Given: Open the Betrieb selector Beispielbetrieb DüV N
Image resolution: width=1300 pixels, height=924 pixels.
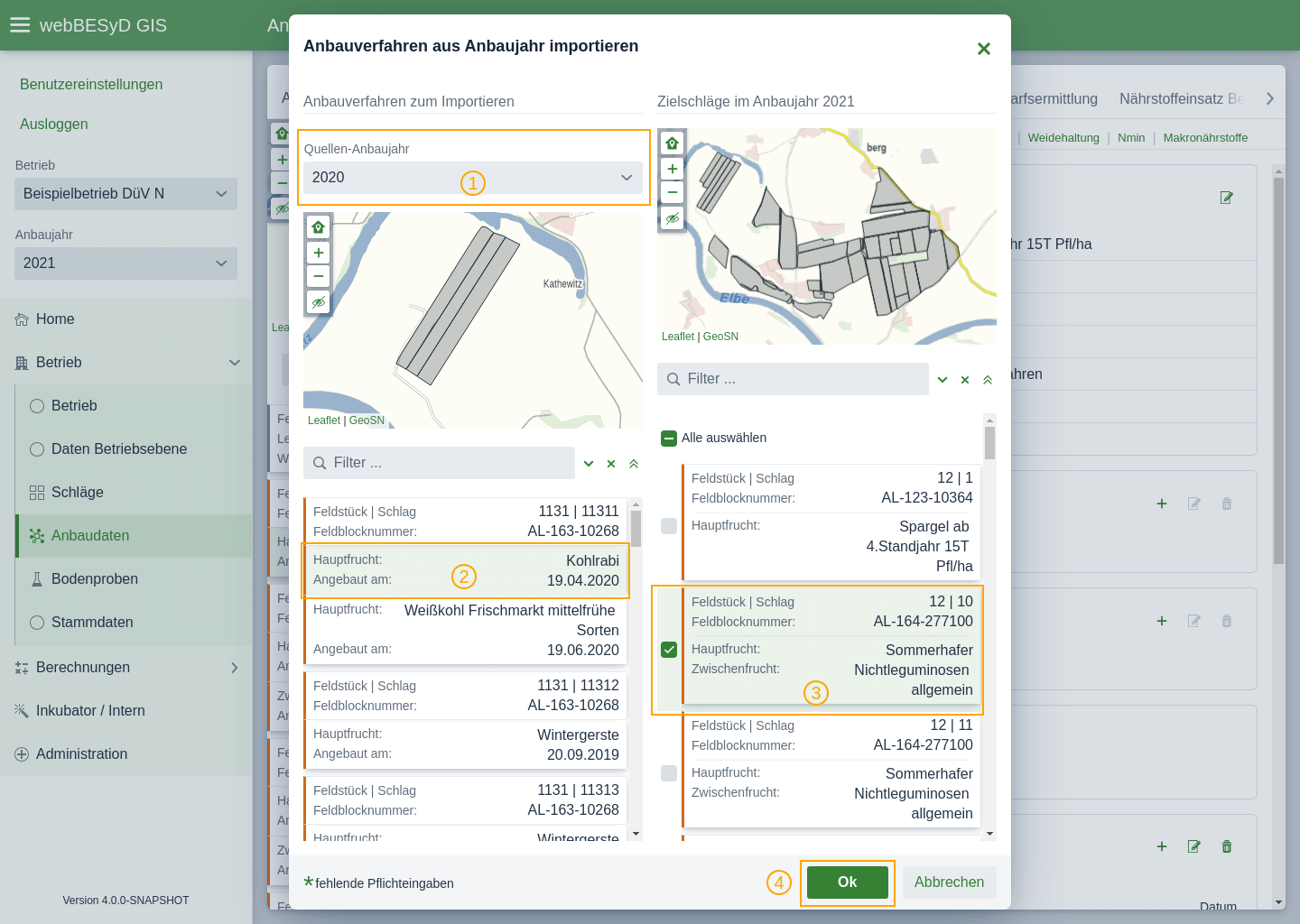Looking at the screenshot, I should click(x=125, y=194).
